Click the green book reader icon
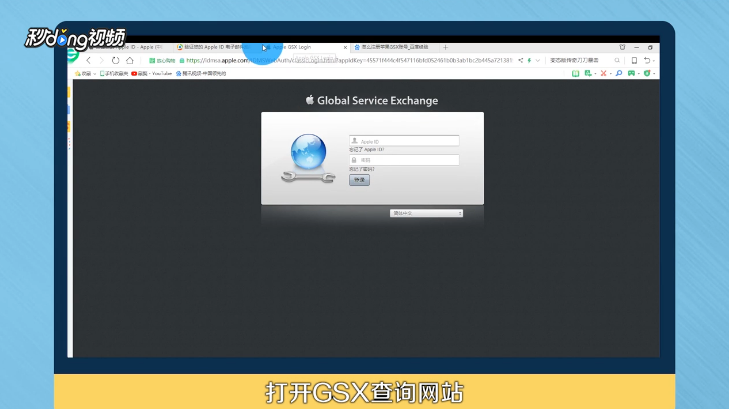This screenshot has width=729, height=409. 576,73
